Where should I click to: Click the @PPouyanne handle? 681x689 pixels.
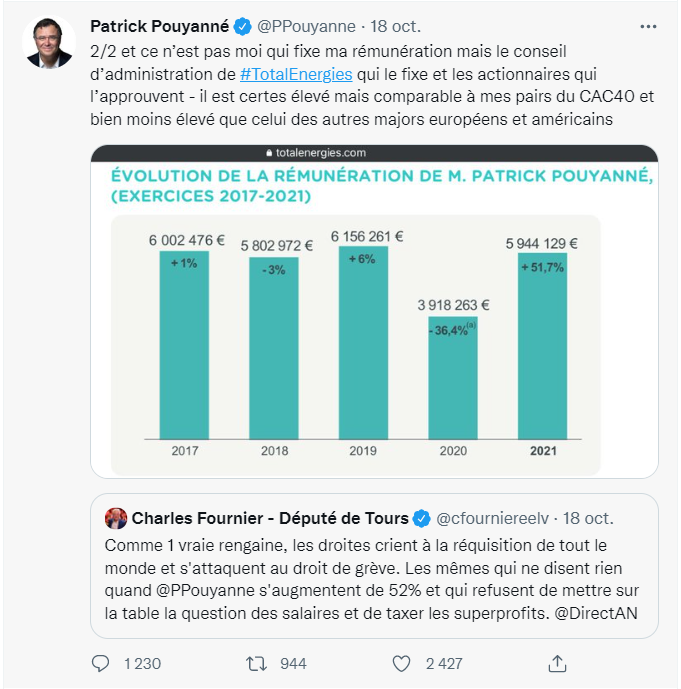coord(306,27)
